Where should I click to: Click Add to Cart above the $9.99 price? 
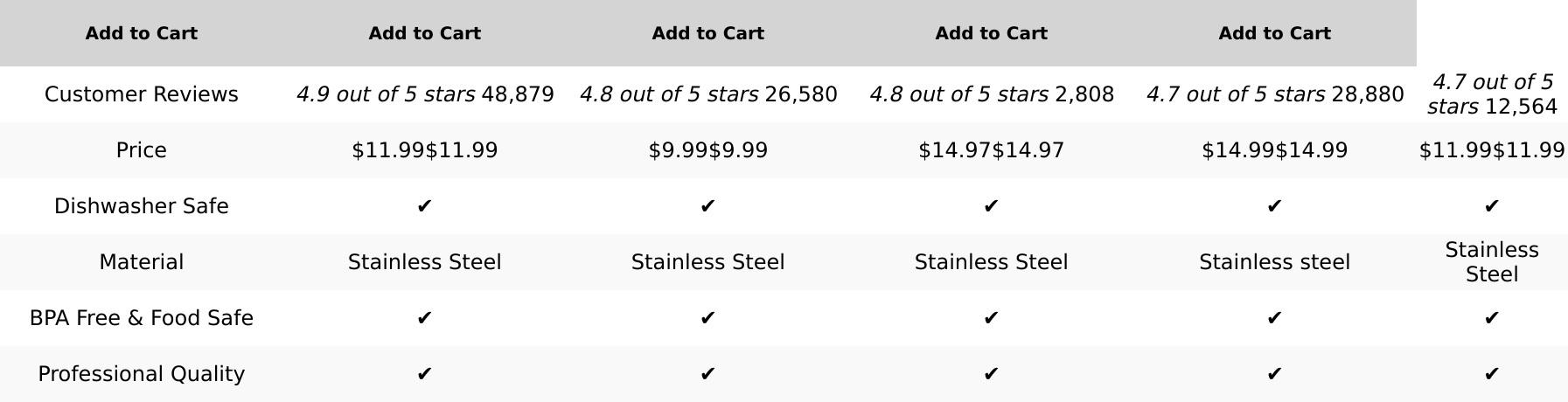tap(707, 33)
